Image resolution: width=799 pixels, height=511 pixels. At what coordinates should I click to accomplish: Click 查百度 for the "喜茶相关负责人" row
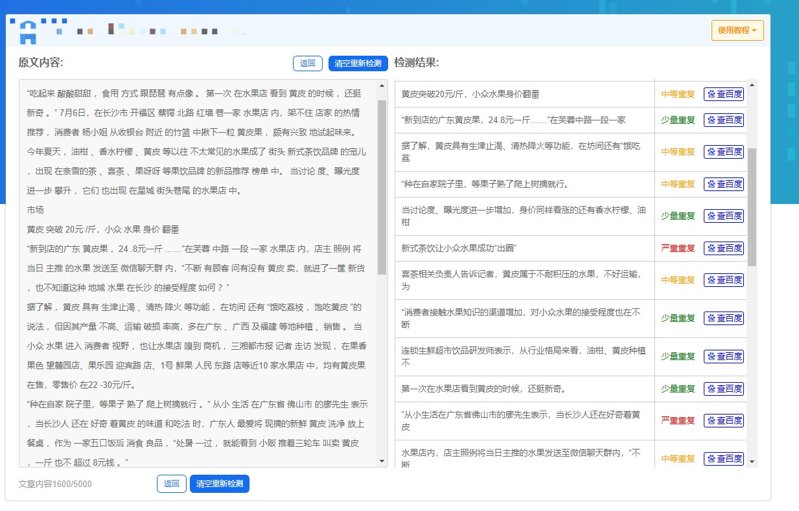pos(723,279)
